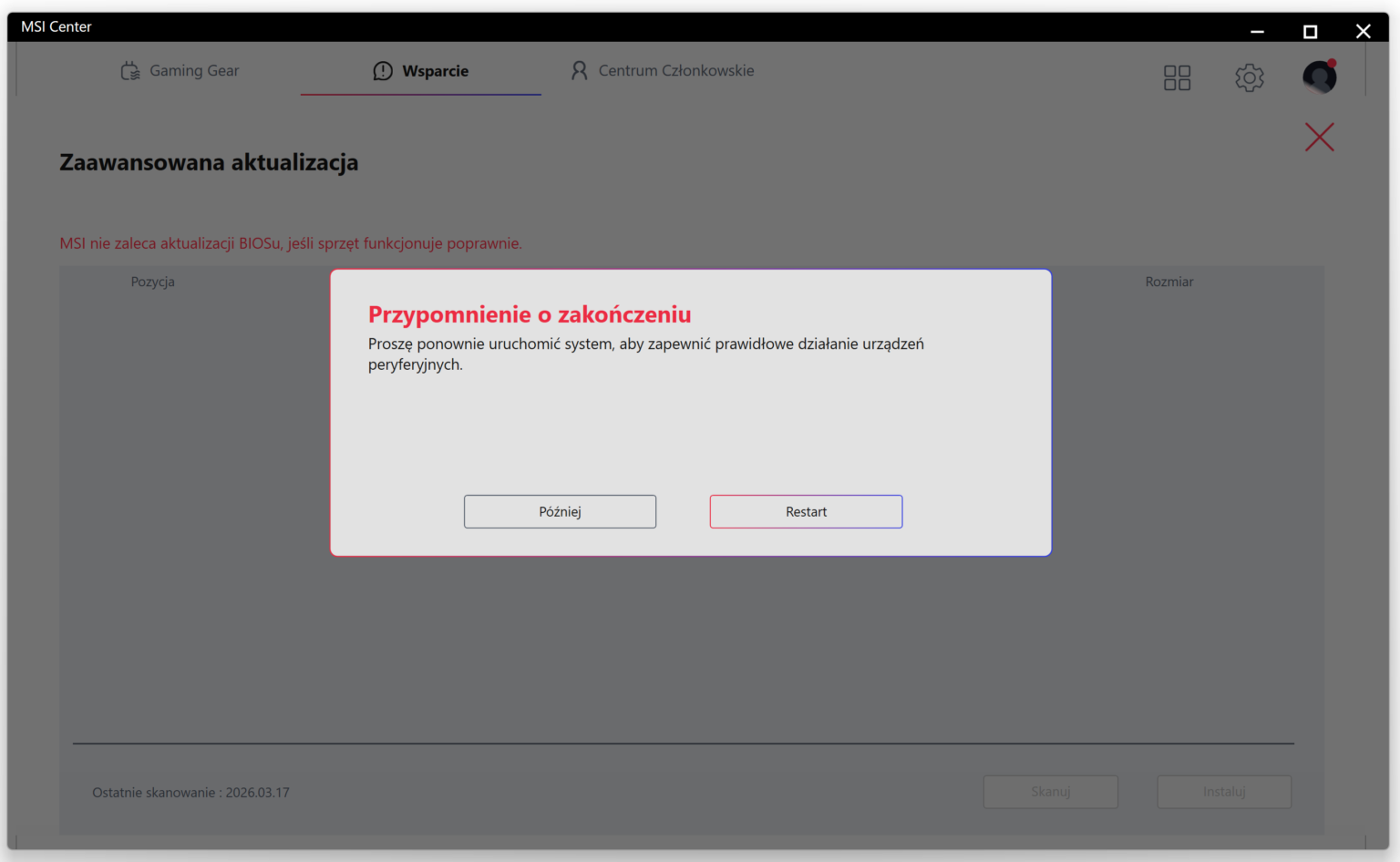Go to Centrum Członkowskie tab label
Image resolution: width=1400 pixels, height=862 pixels.
[x=675, y=71]
